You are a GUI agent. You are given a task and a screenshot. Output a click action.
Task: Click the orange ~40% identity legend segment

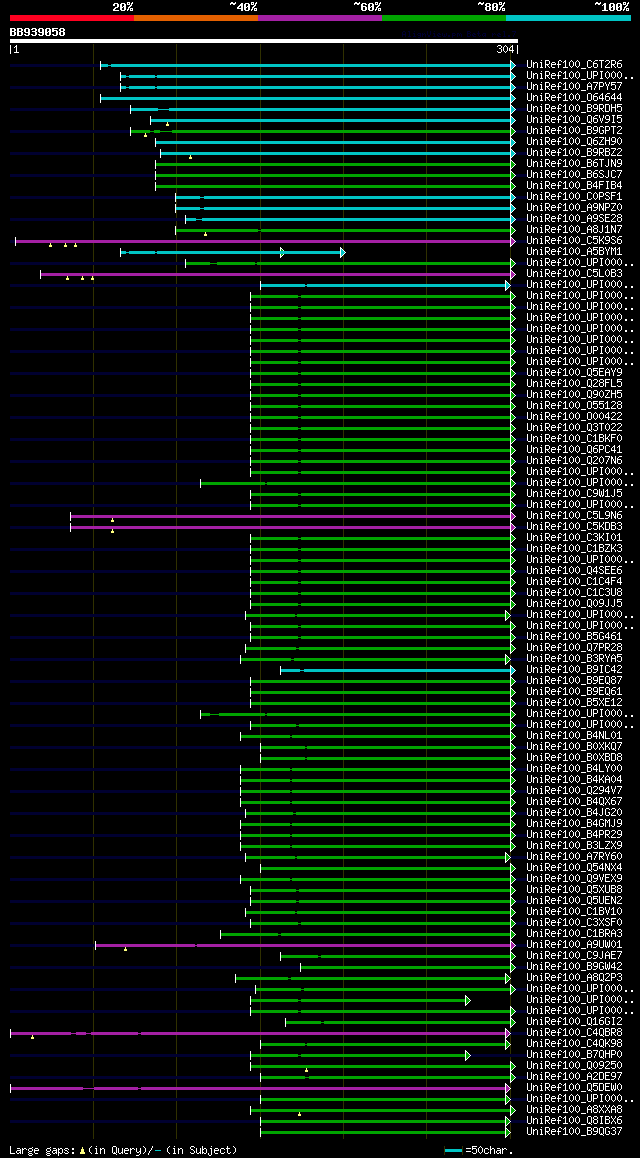[x=196, y=17]
